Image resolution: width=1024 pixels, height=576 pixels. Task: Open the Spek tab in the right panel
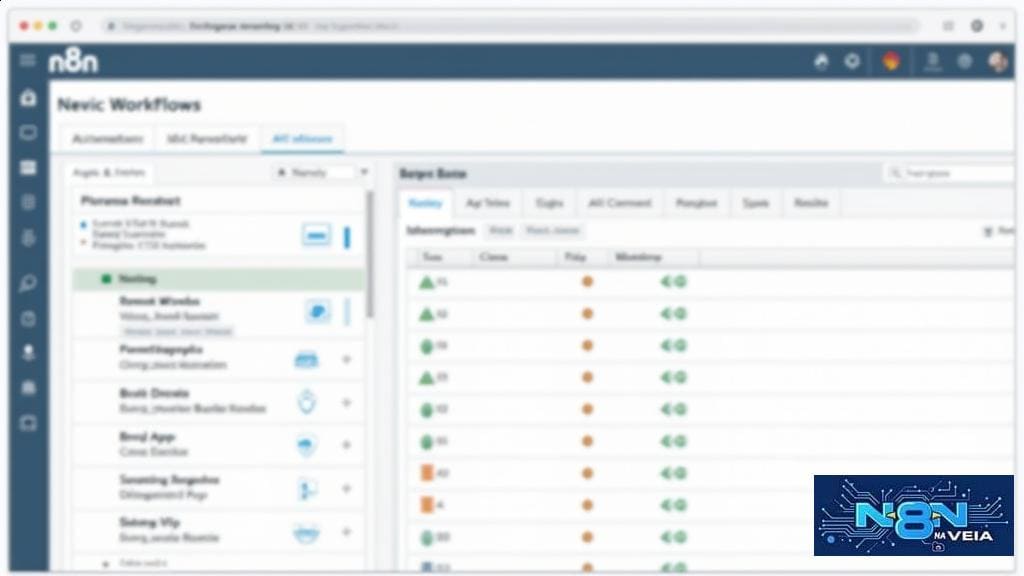(756, 203)
